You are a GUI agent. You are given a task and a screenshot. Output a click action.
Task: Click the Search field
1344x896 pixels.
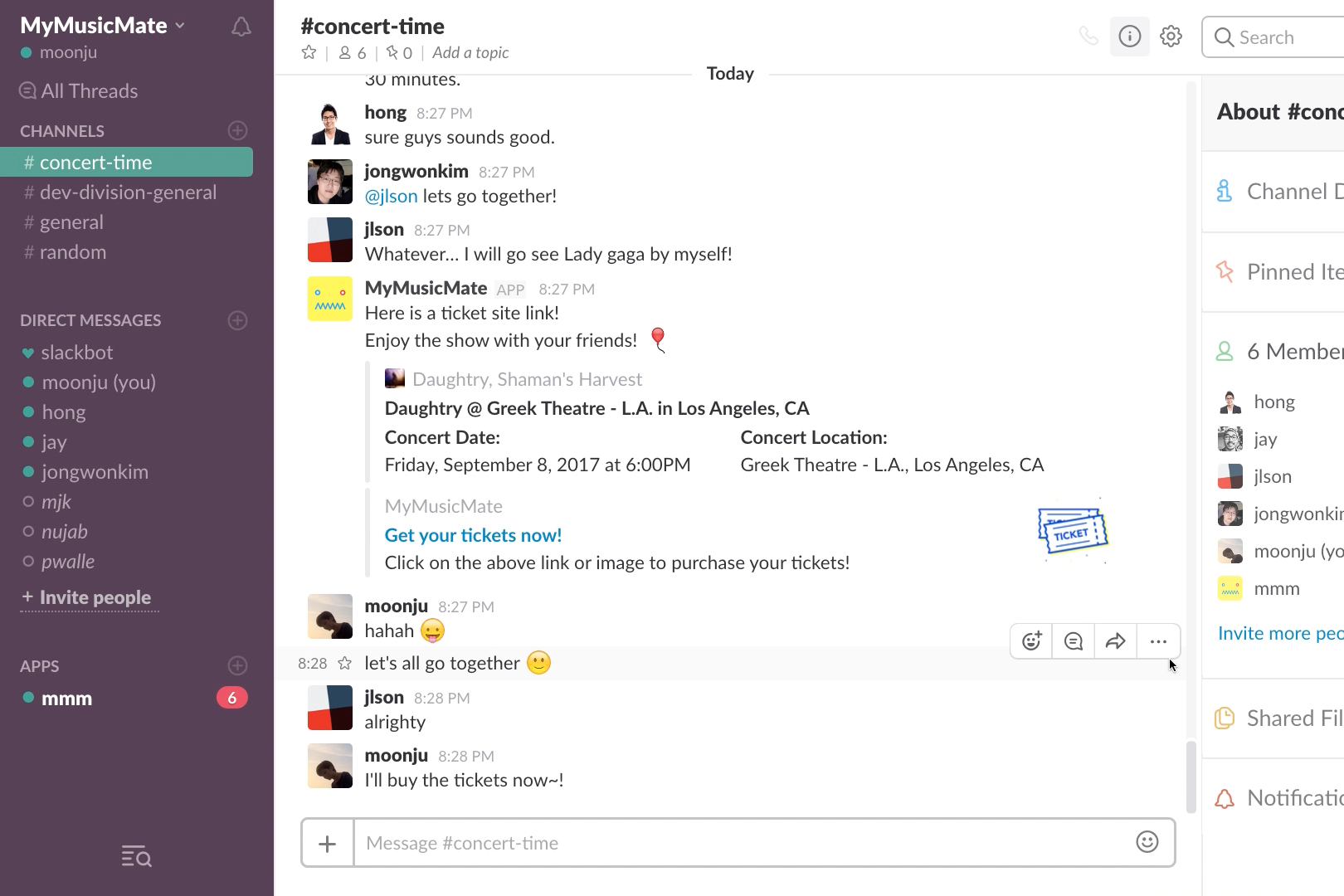point(1273,37)
